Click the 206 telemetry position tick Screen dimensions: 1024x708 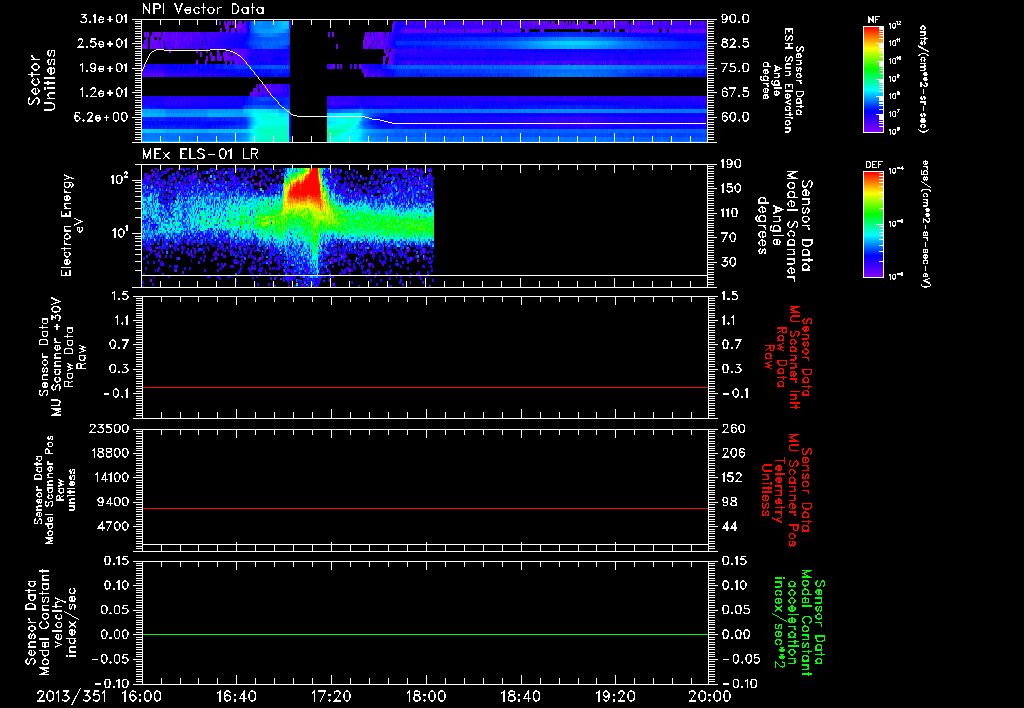(x=732, y=453)
